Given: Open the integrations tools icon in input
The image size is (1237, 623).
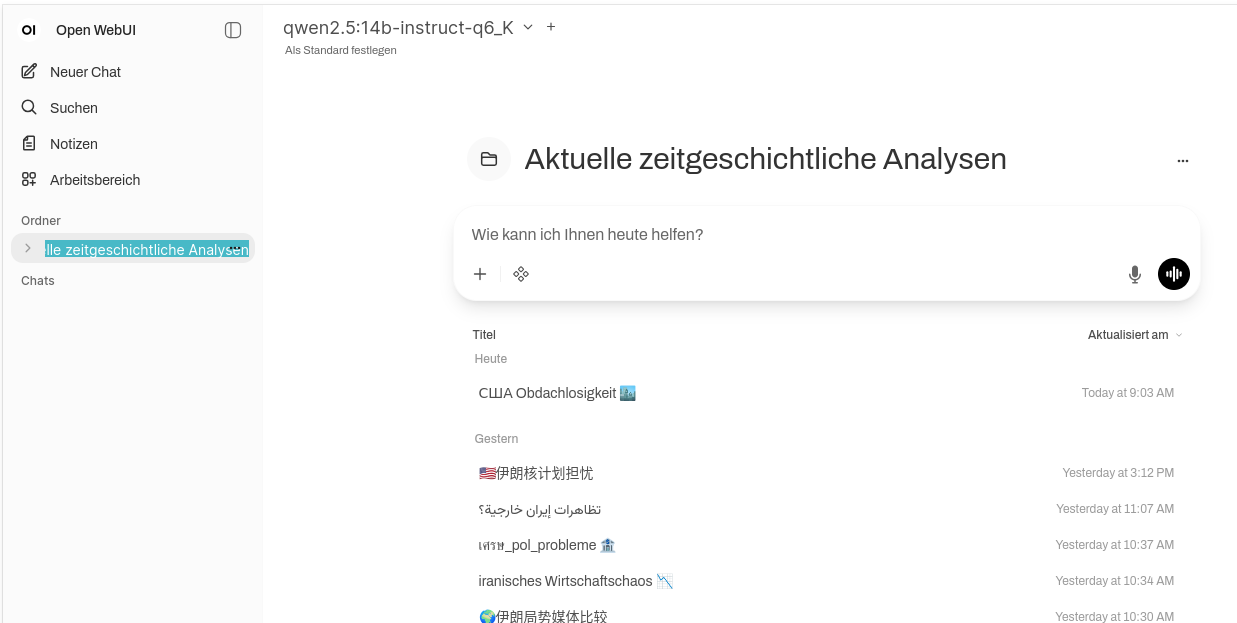Looking at the screenshot, I should (x=521, y=274).
